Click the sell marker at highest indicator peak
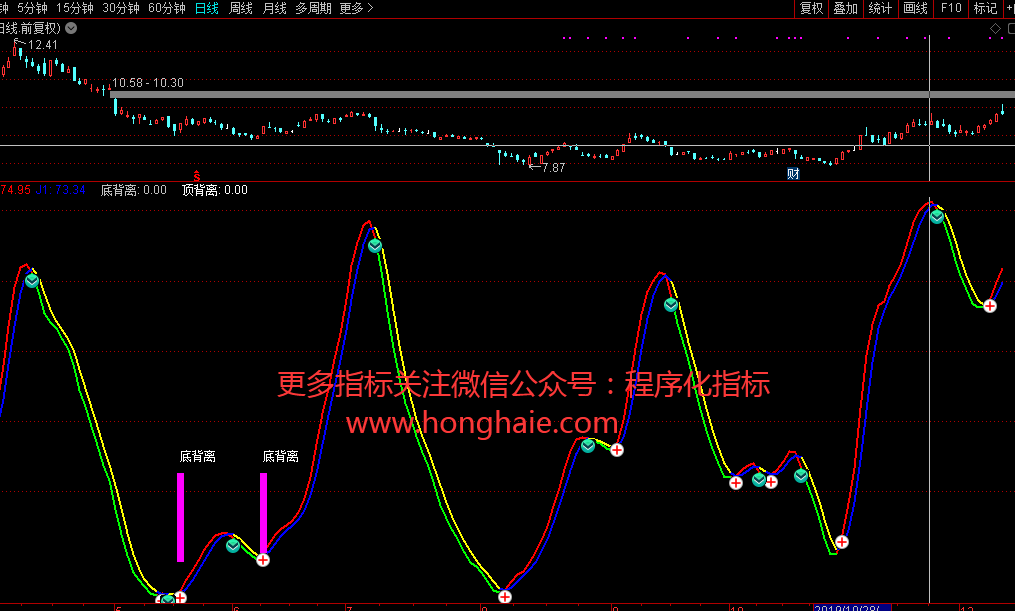Viewport: 1015px width, 611px height. click(x=937, y=216)
